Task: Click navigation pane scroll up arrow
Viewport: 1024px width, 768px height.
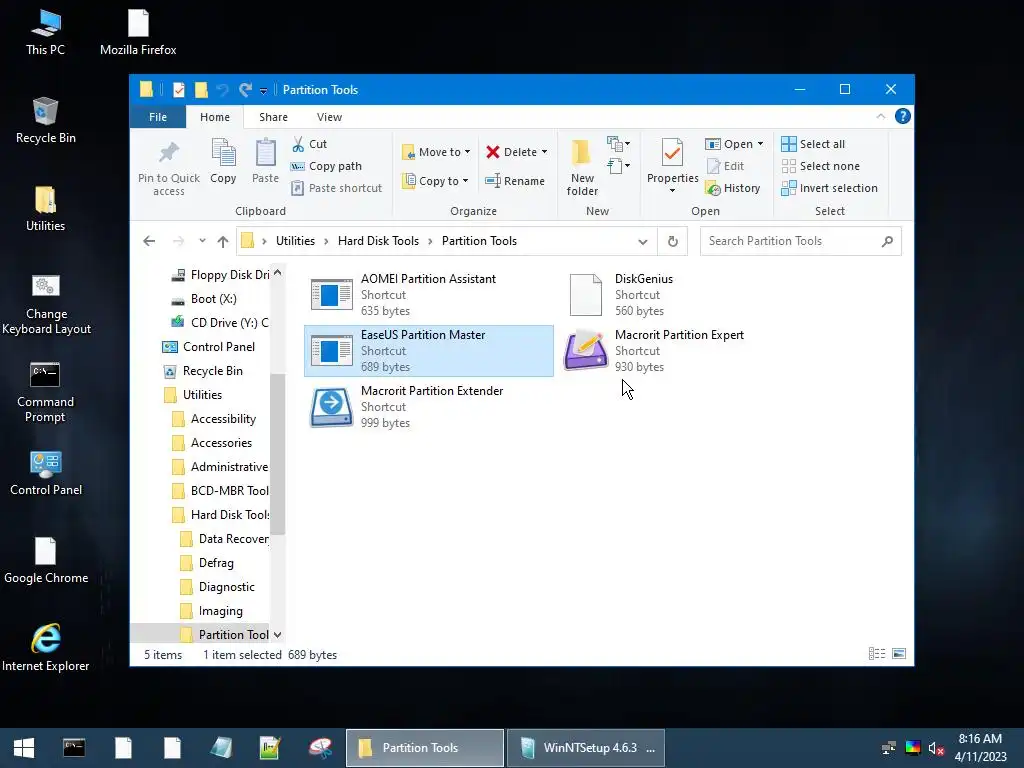Action: 278,273
